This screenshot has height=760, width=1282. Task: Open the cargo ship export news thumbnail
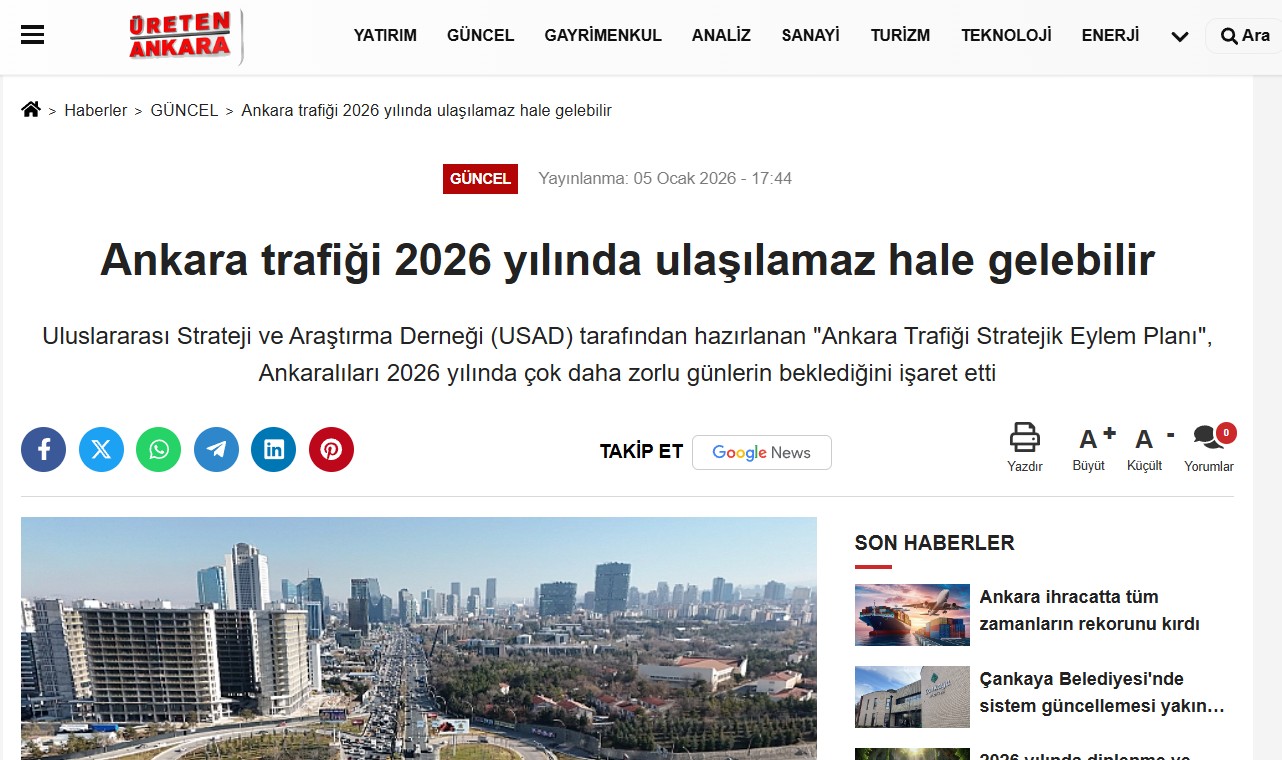(912, 614)
